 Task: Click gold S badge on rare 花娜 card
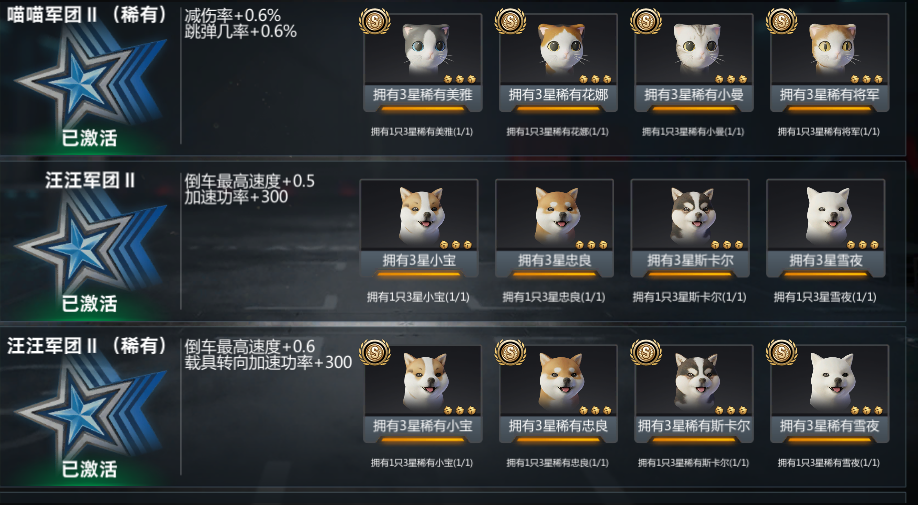point(510,21)
